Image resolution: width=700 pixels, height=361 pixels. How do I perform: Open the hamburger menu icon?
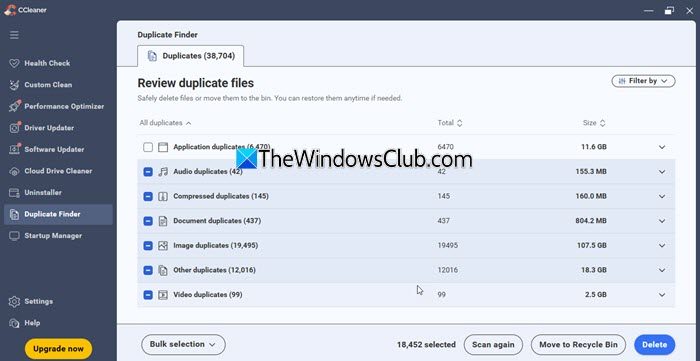point(14,35)
